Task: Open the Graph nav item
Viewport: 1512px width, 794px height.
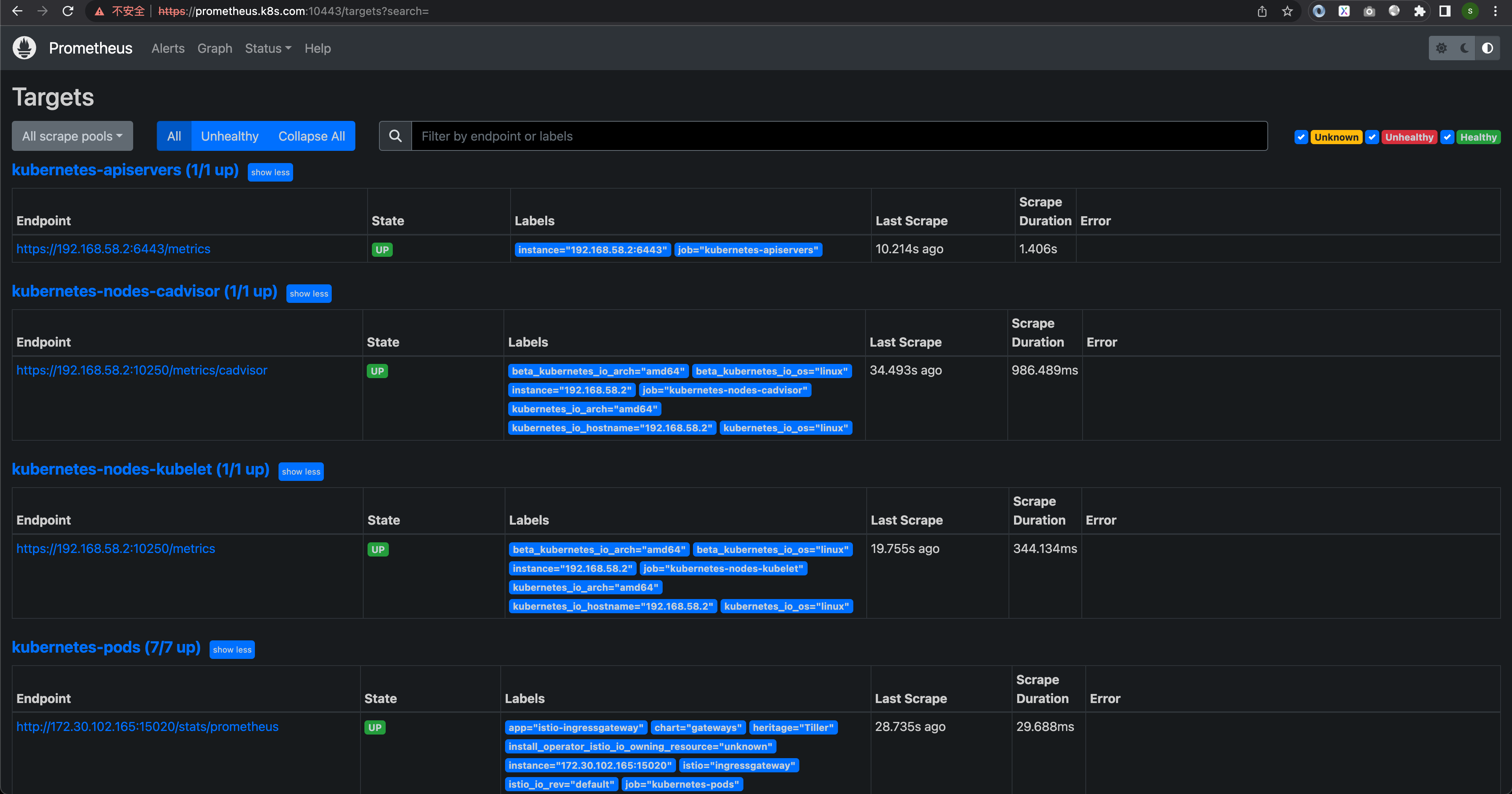Action: point(215,49)
